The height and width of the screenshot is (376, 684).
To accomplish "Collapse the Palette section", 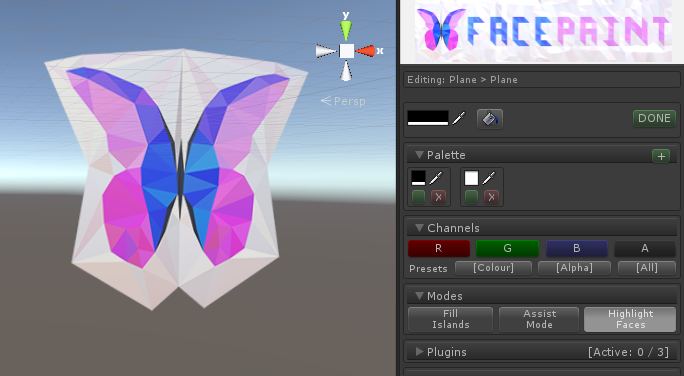I will tap(419, 155).
